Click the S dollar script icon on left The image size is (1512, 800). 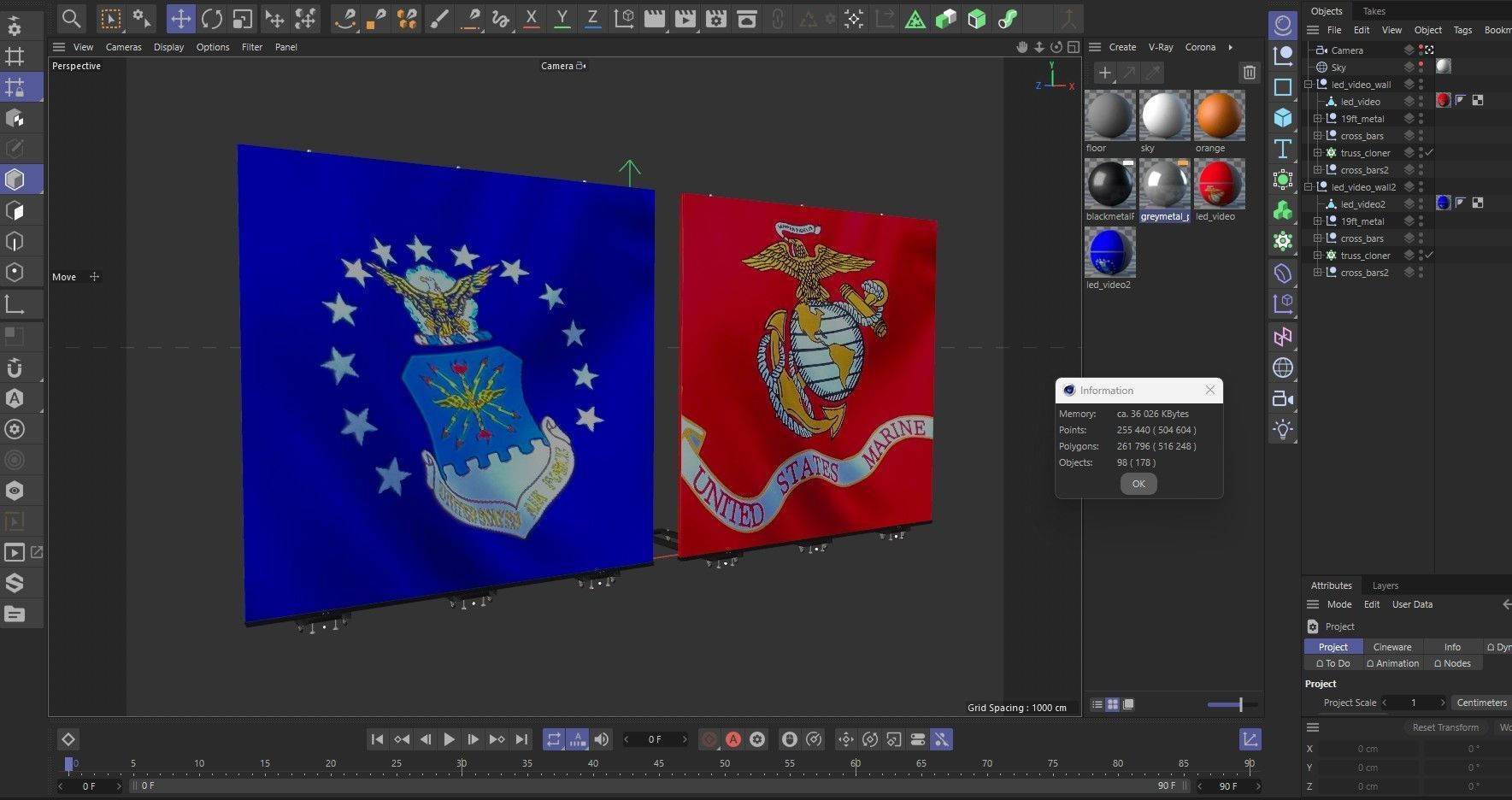[x=15, y=583]
